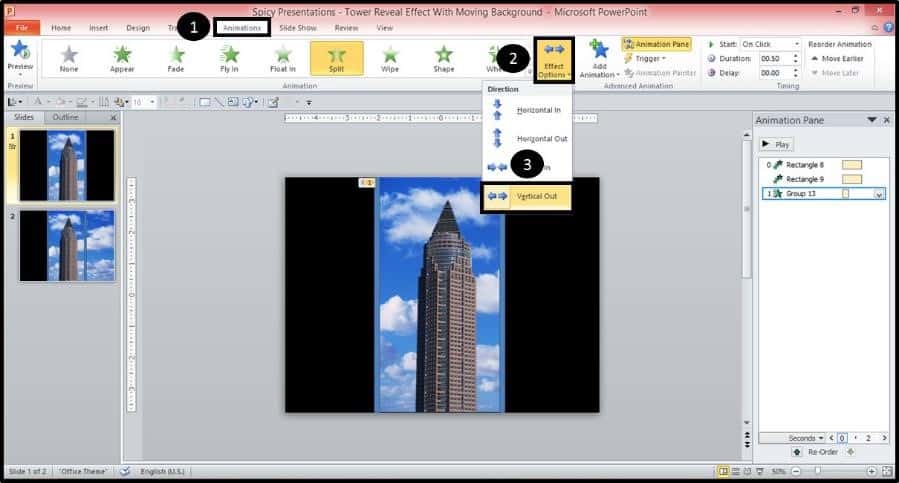The height and width of the screenshot is (483, 899).
Task: Apply the Fade animation effect
Action: [175, 59]
